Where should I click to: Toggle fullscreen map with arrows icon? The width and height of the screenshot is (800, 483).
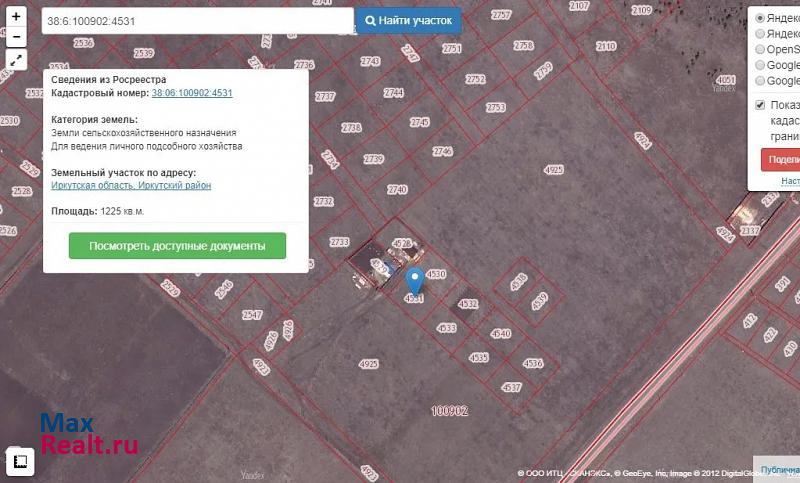16,60
